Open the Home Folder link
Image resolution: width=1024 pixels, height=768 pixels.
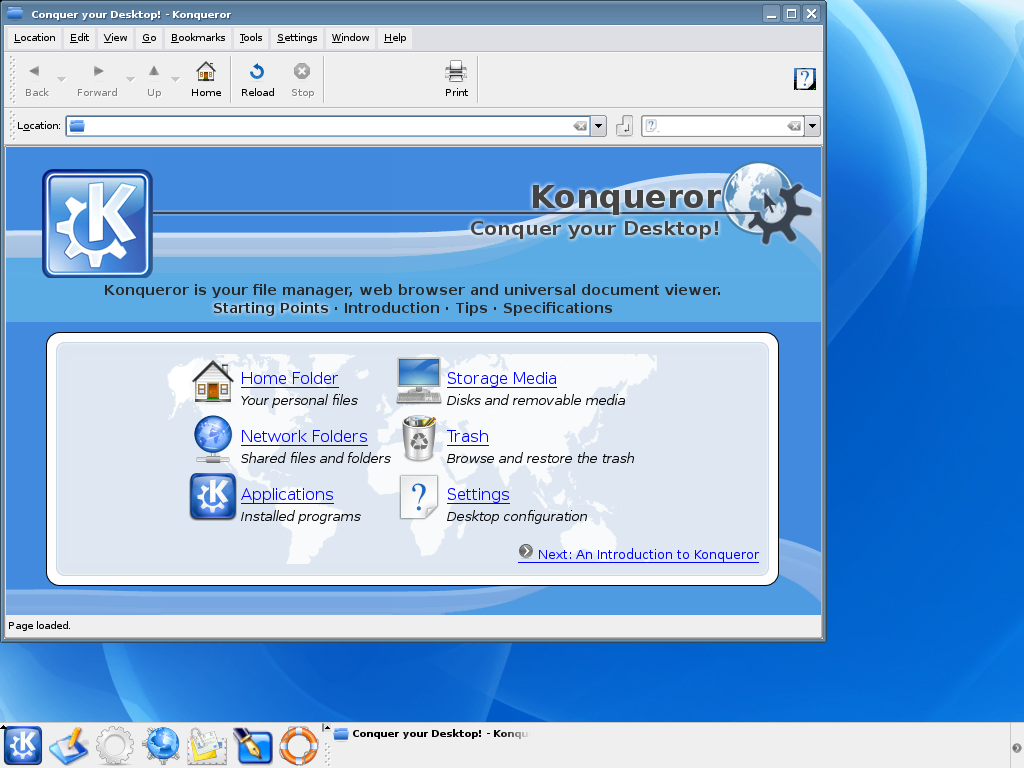[289, 378]
